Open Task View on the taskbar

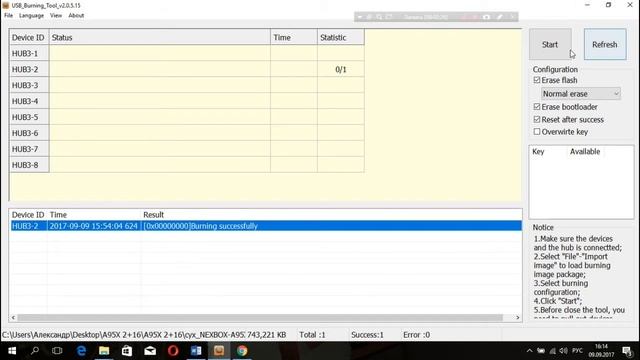tap(57, 351)
